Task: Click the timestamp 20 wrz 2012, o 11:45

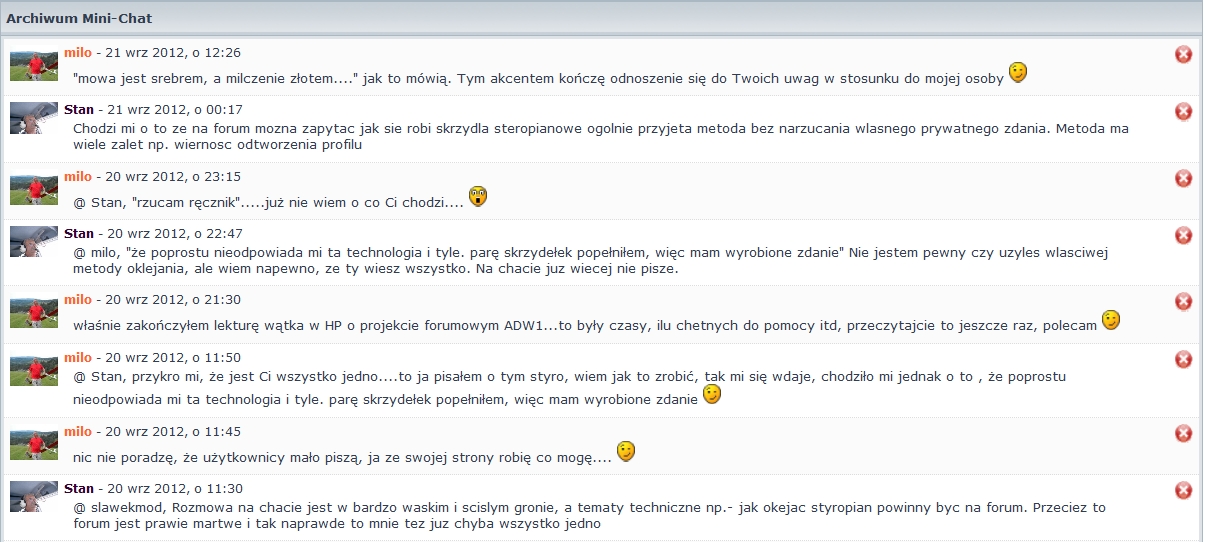Action: [x=174, y=431]
